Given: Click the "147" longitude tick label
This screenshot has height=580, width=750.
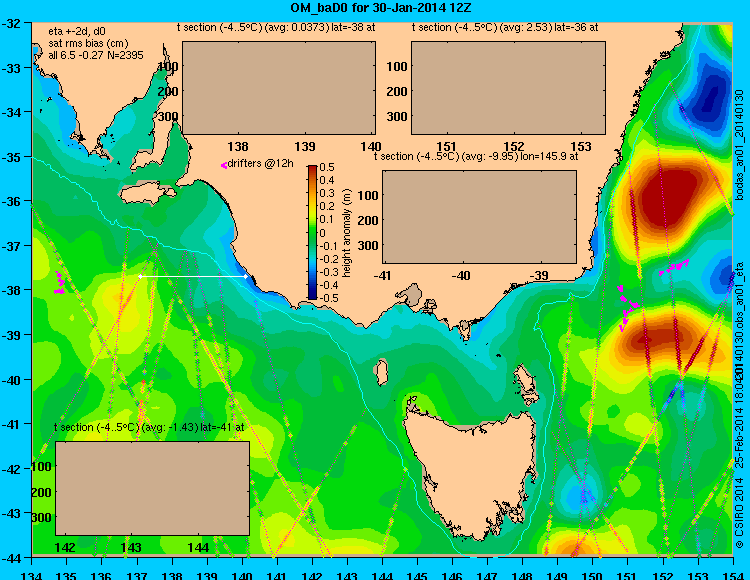Looking at the screenshot, I should pyautogui.click(x=487, y=575).
